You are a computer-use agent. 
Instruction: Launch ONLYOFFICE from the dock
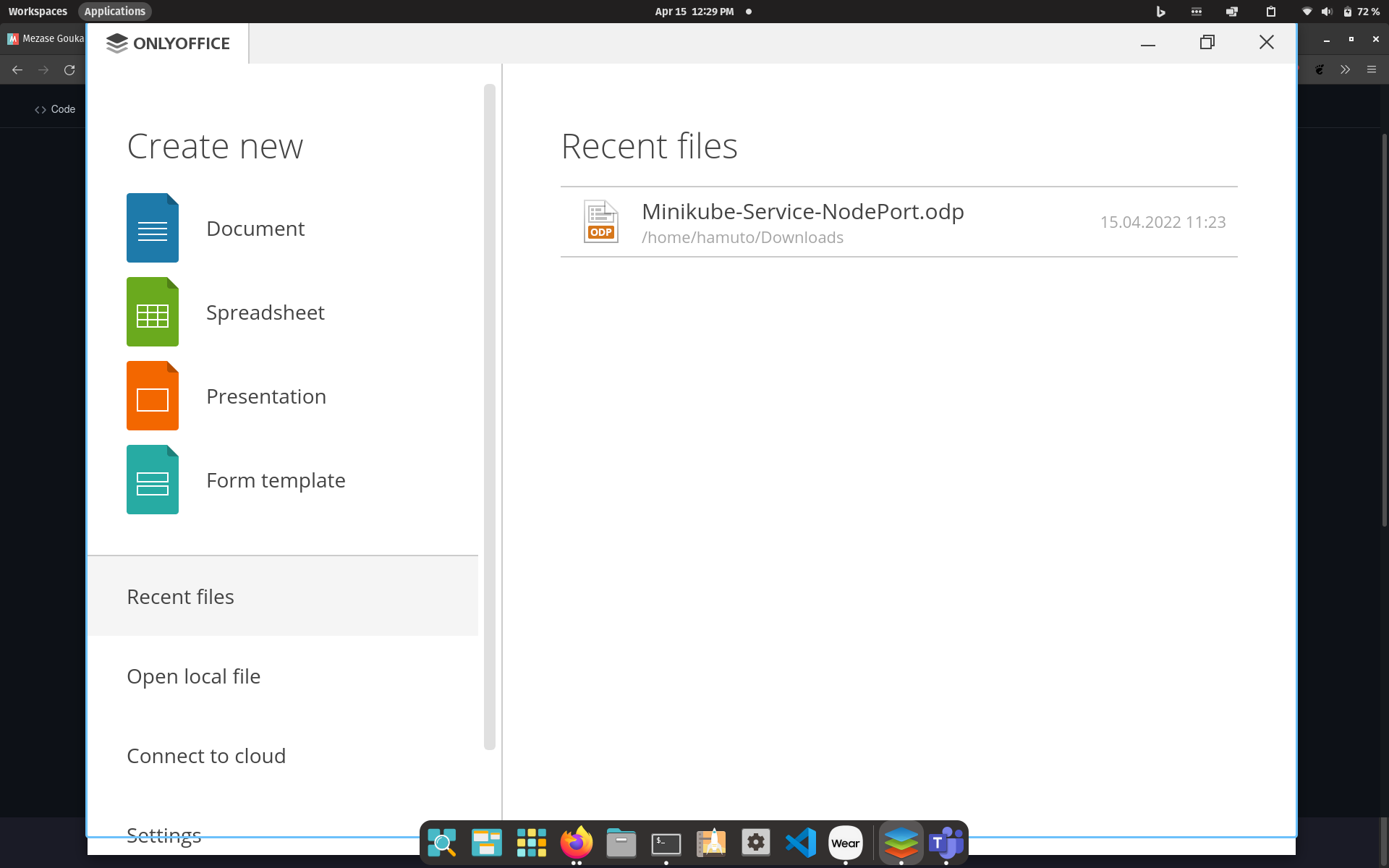click(901, 842)
